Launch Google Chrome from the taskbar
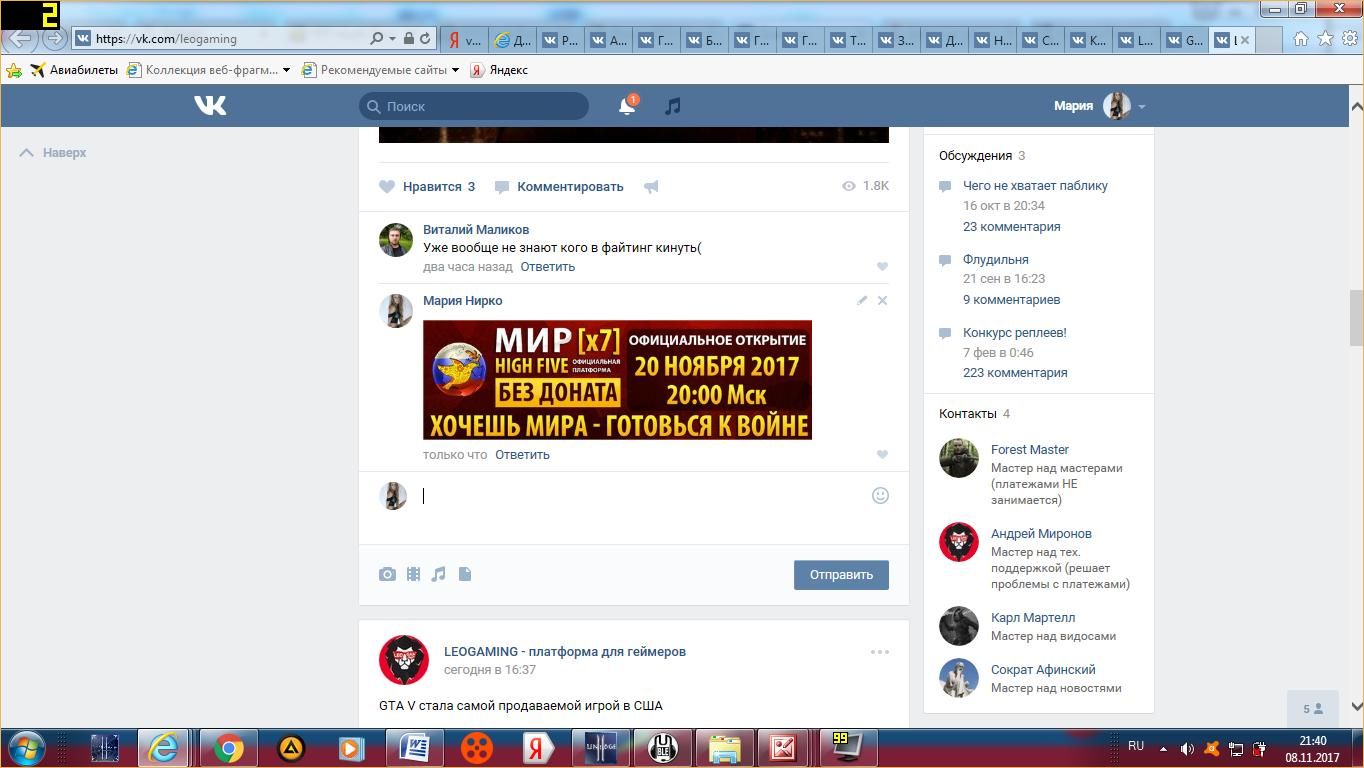 [x=228, y=748]
